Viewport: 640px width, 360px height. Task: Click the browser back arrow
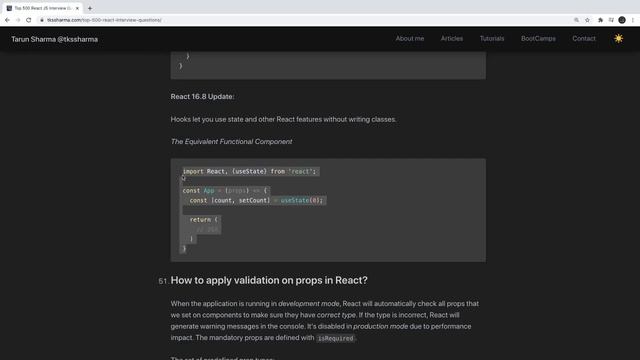click(7, 20)
